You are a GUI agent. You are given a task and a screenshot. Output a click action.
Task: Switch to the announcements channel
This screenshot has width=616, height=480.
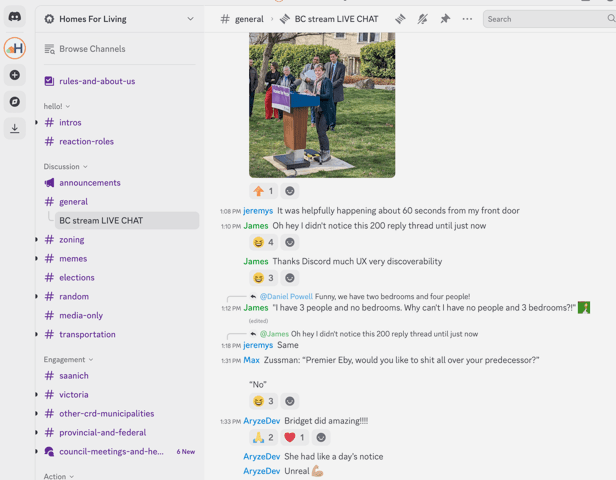(x=89, y=183)
